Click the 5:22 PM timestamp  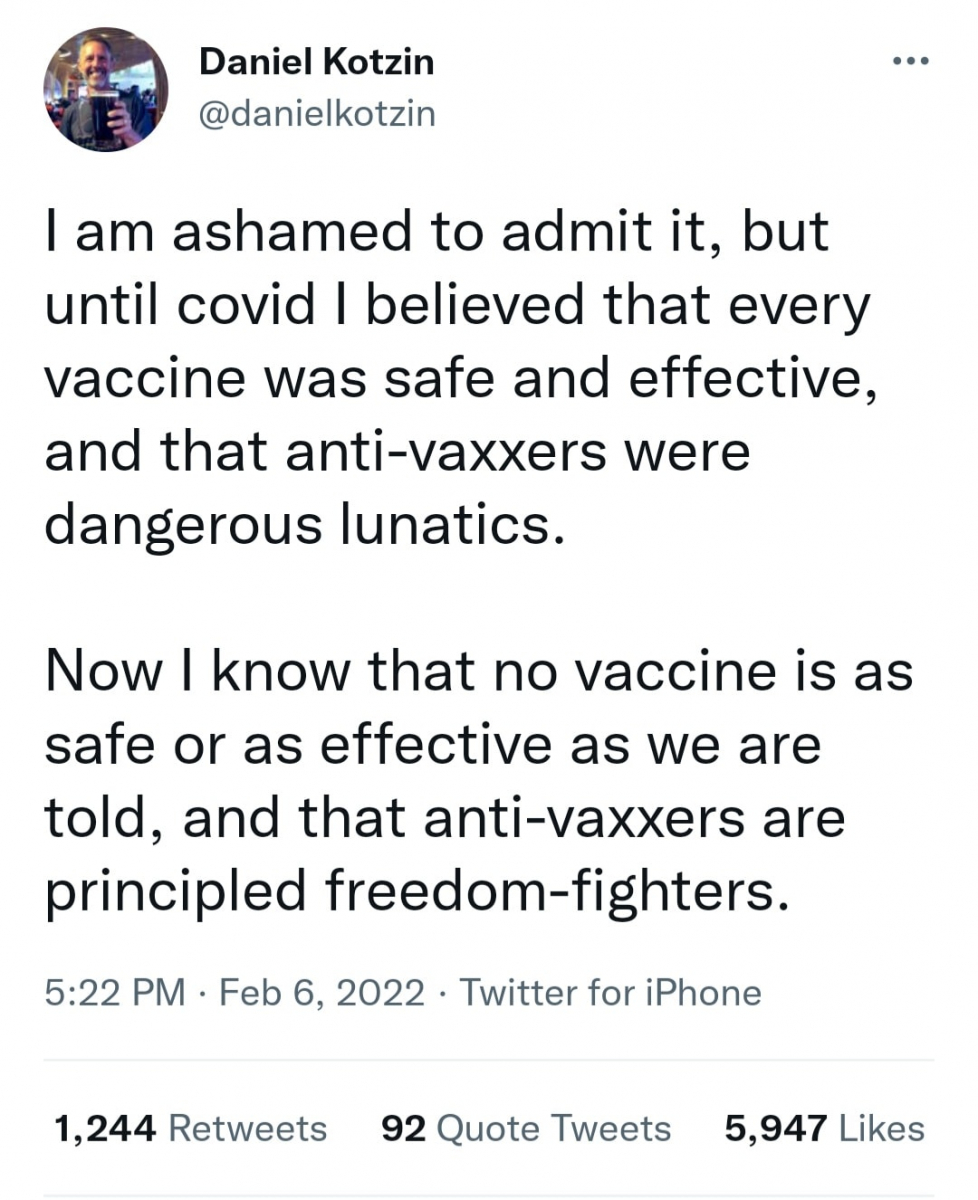click(x=116, y=993)
